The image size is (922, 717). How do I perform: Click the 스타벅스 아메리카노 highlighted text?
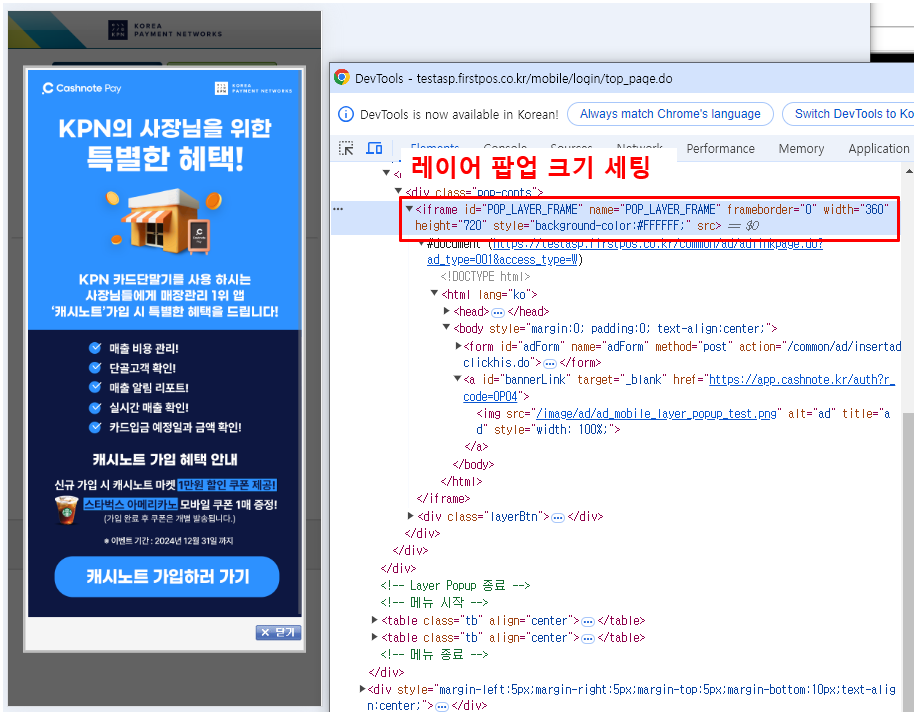(130, 505)
